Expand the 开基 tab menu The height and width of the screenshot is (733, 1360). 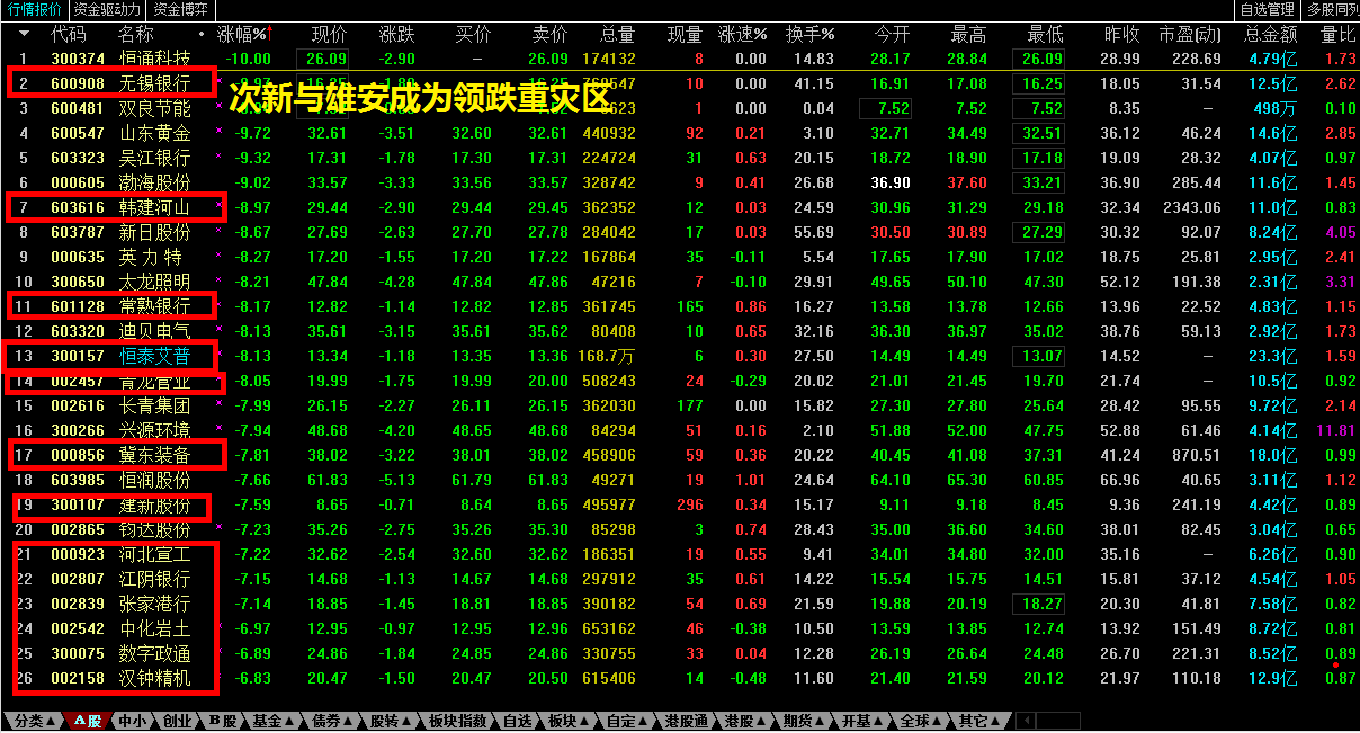(x=864, y=721)
